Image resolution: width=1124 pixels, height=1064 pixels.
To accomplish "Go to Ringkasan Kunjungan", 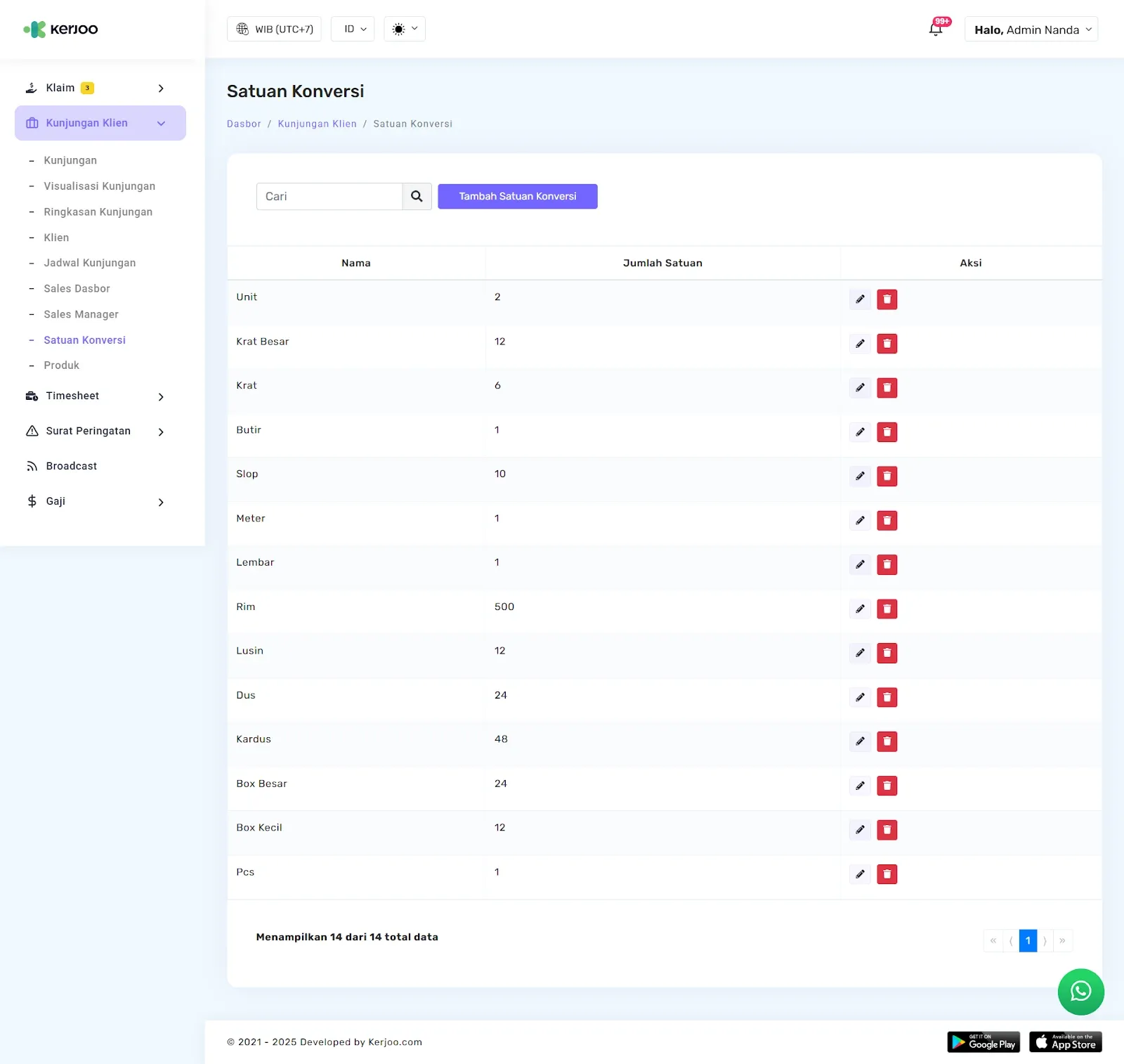I will (98, 212).
